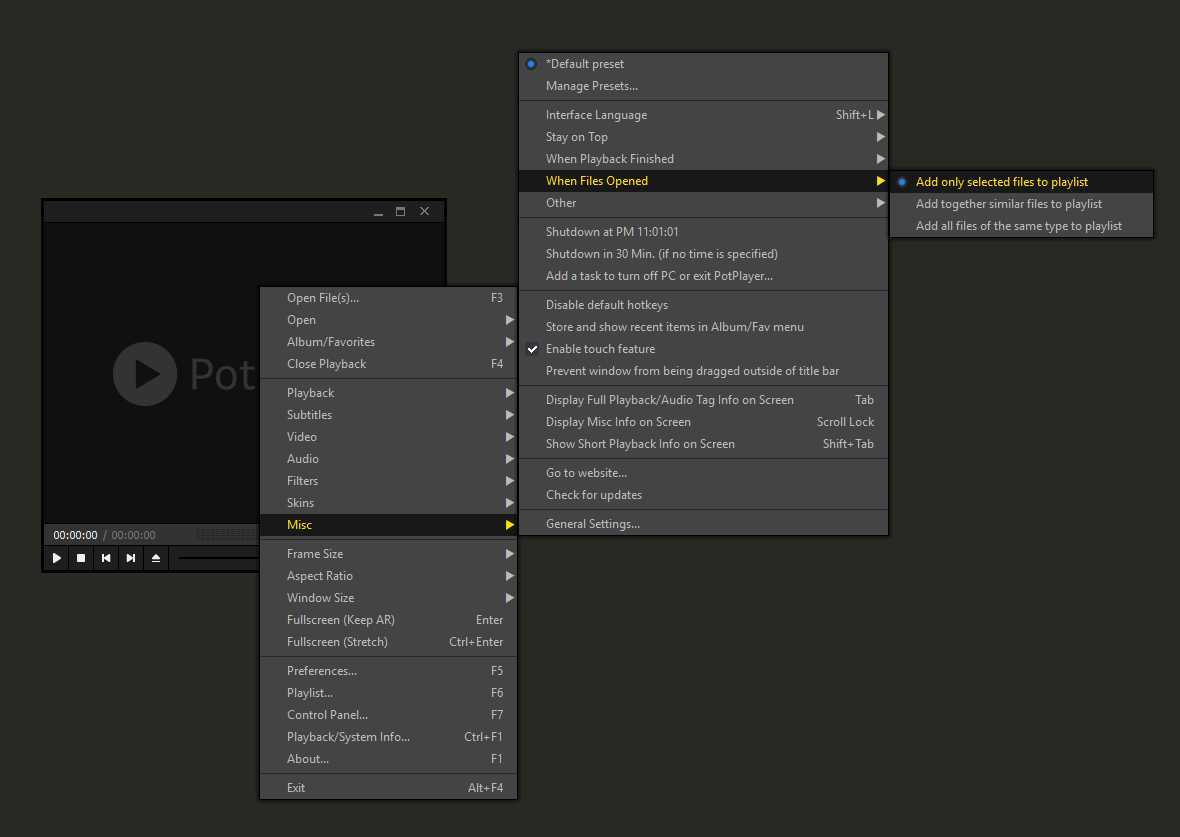The height and width of the screenshot is (837, 1180).
Task: Stop playback with the square Stop button
Action: click(x=81, y=558)
